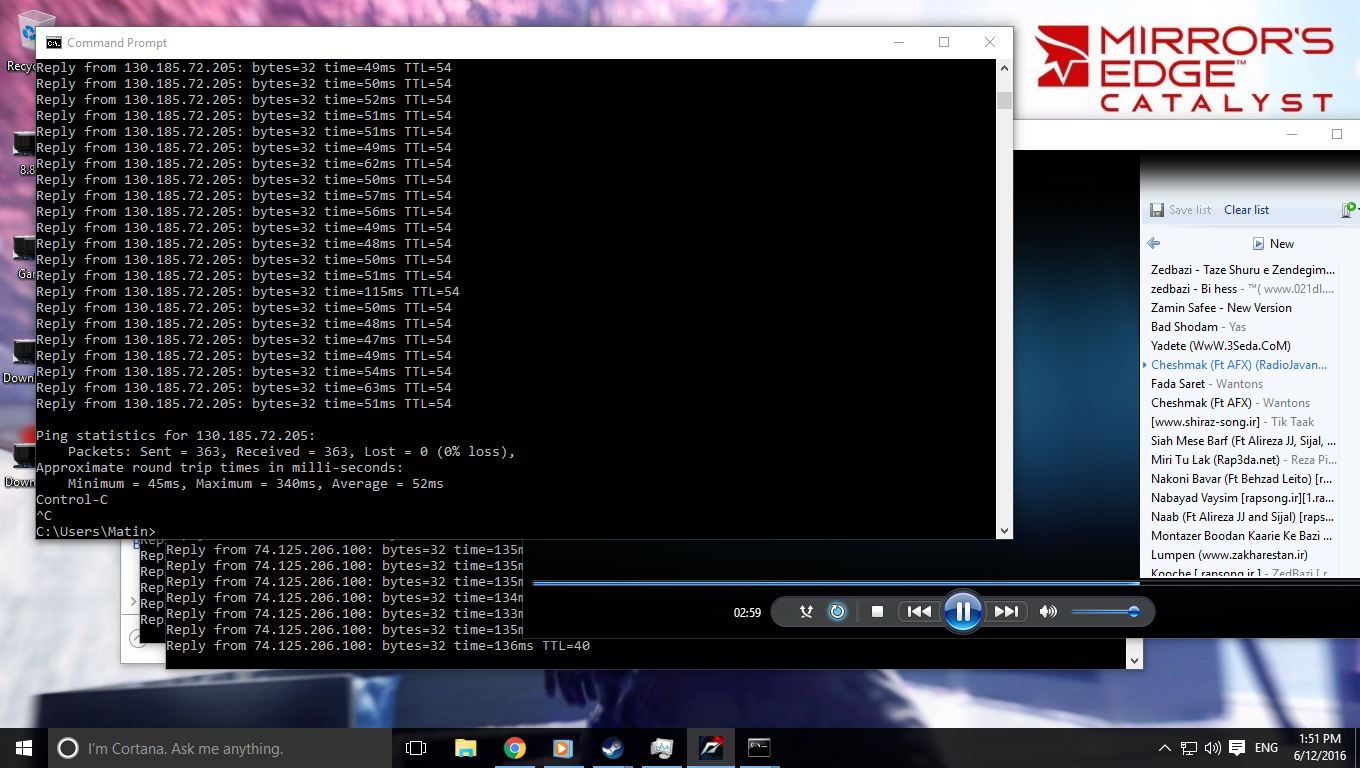
Task: Open the Action Center notifications icon
Action: (1237, 748)
